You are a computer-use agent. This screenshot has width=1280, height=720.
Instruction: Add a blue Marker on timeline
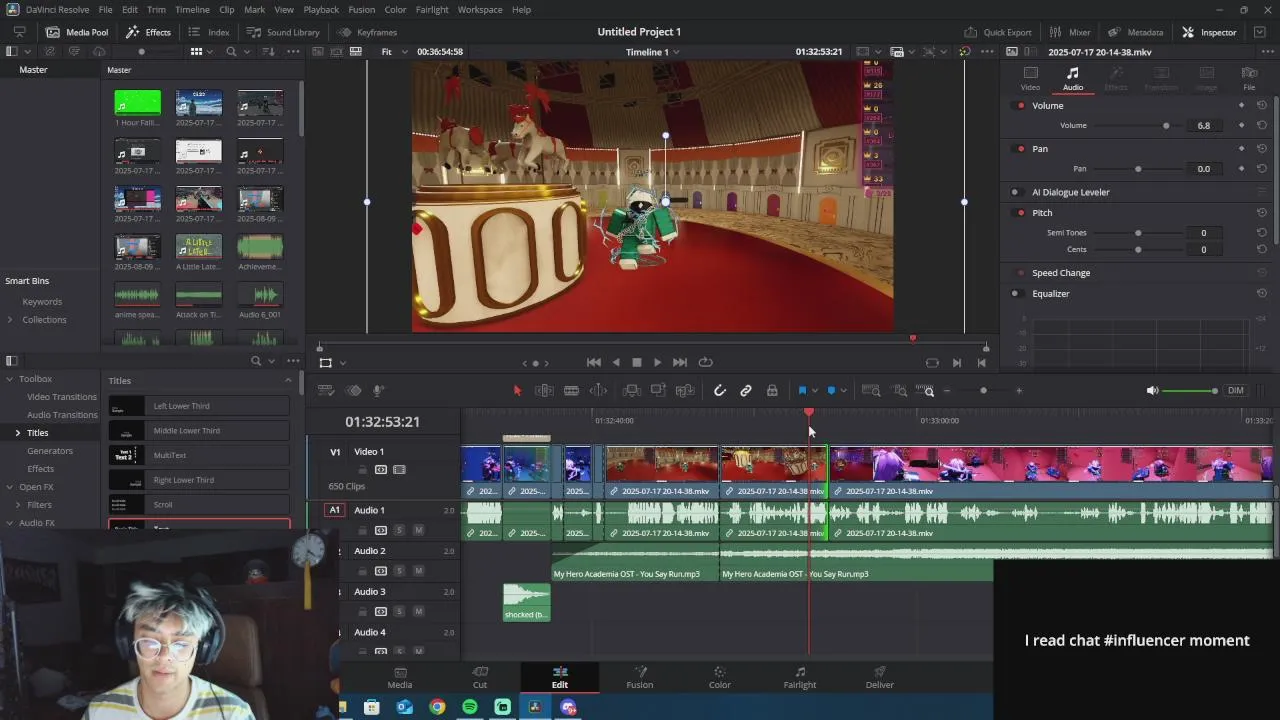coord(831,391)
